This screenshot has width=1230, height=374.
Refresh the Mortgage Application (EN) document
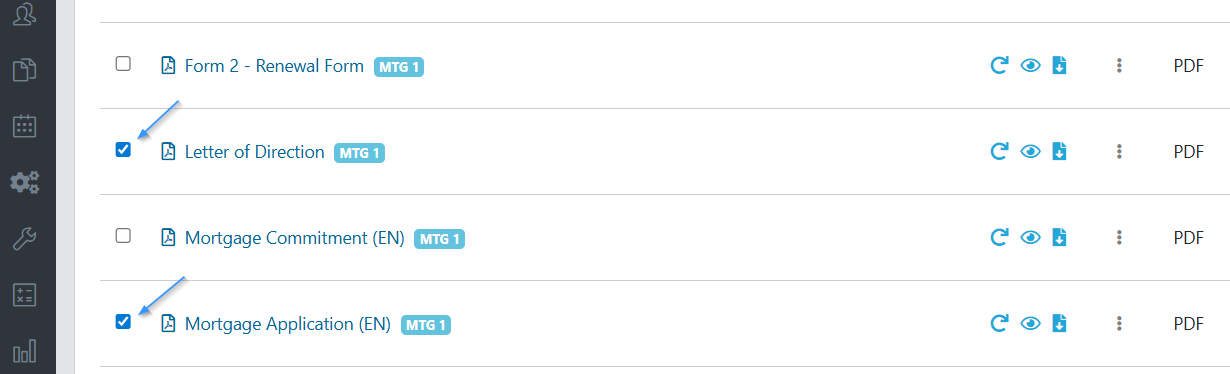click(998, 324)
